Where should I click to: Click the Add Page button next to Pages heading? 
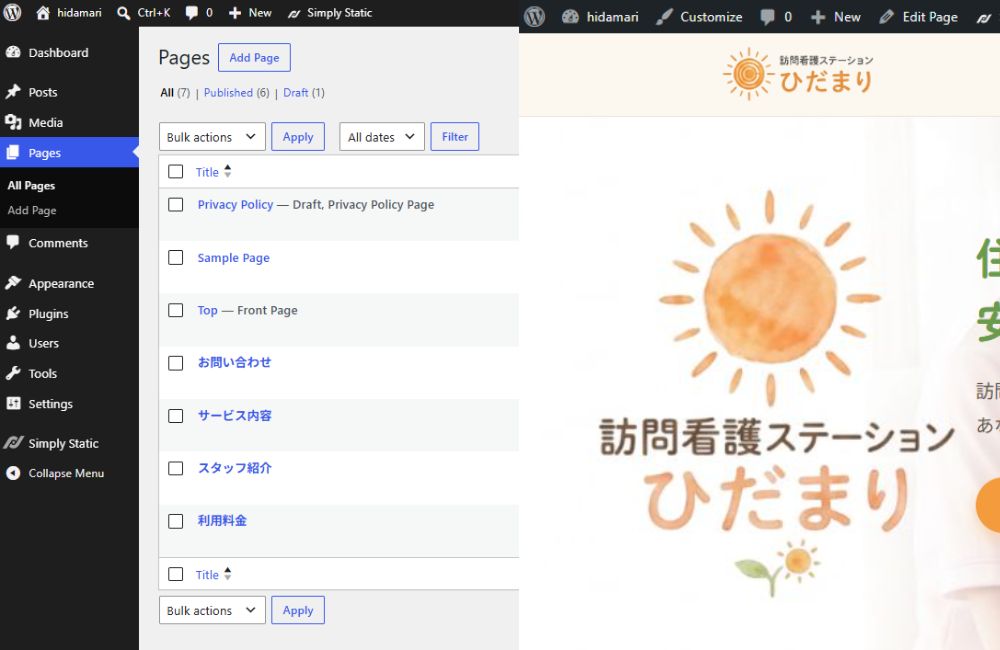click(x=254, y=57)
